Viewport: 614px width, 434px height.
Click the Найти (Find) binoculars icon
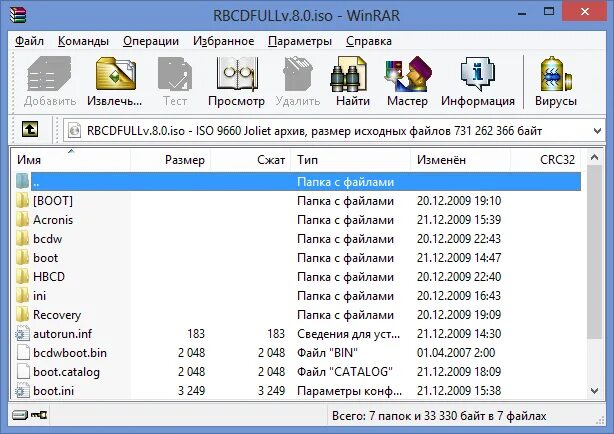(x=349, y=74)
